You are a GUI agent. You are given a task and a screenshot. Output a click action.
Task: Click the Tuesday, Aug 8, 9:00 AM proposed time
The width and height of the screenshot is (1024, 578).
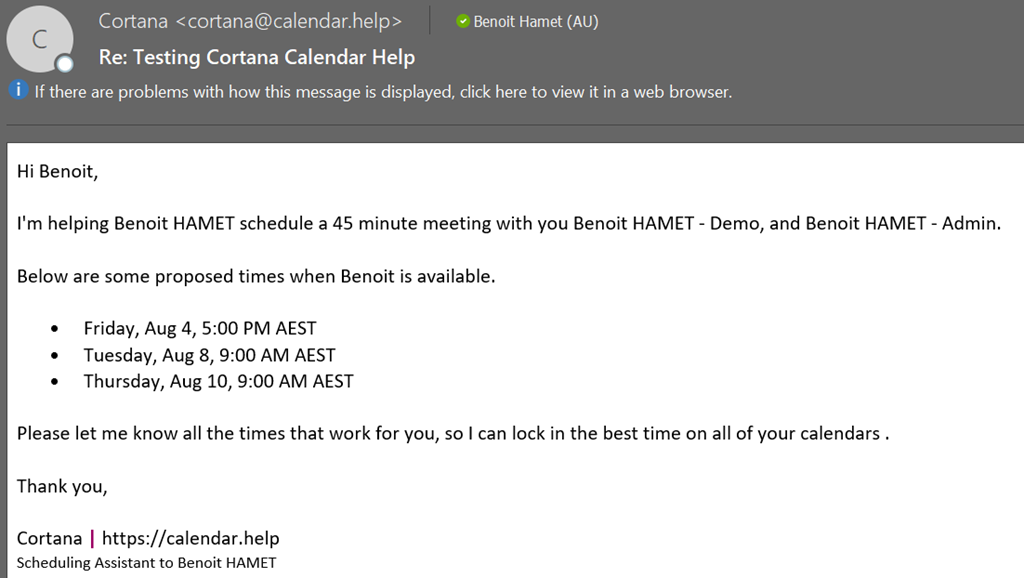[209, 355]
